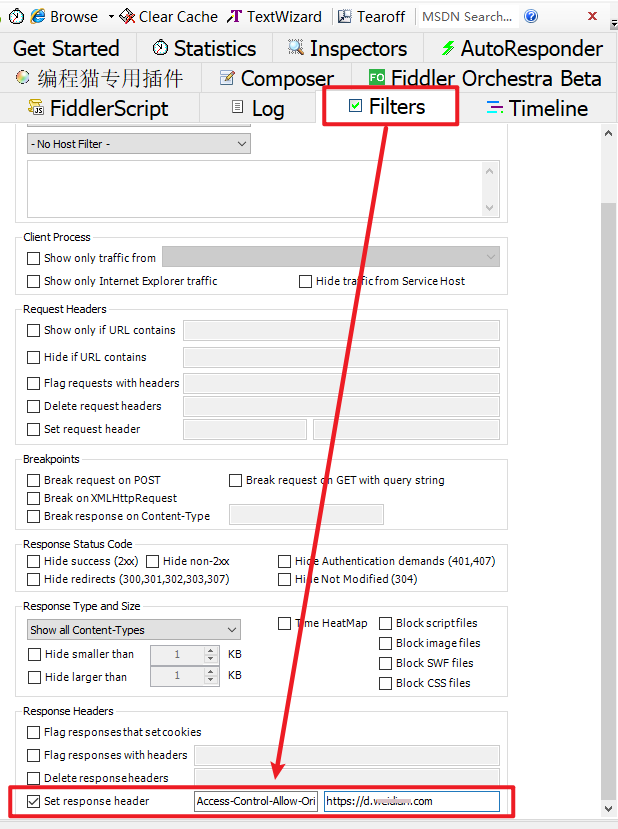This screenshot has height=829, width=618.
Task: Open TextWizard from its toolbar icon
Action: pos(234,16)
